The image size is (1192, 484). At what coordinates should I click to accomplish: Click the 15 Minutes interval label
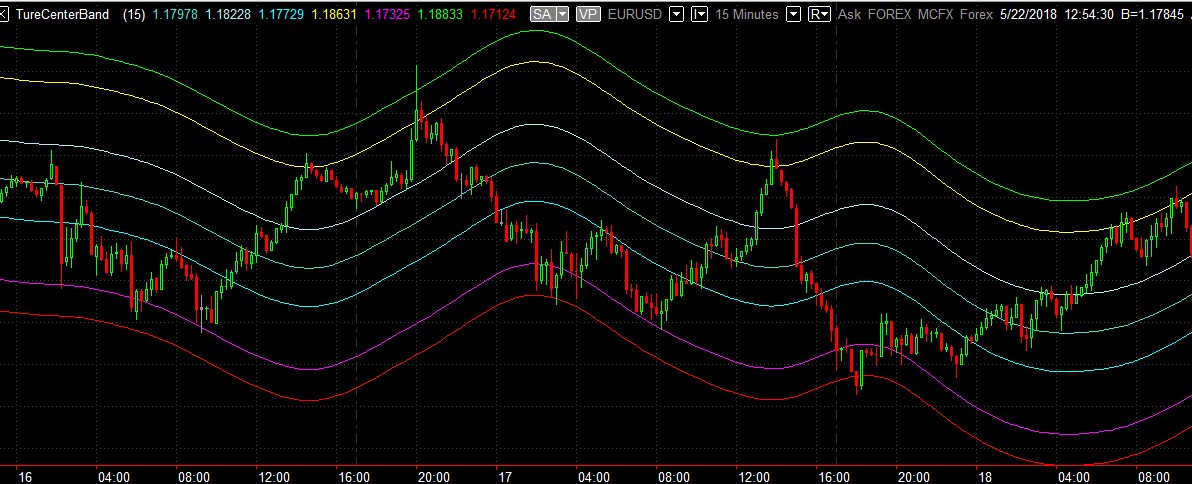(747, 14)
